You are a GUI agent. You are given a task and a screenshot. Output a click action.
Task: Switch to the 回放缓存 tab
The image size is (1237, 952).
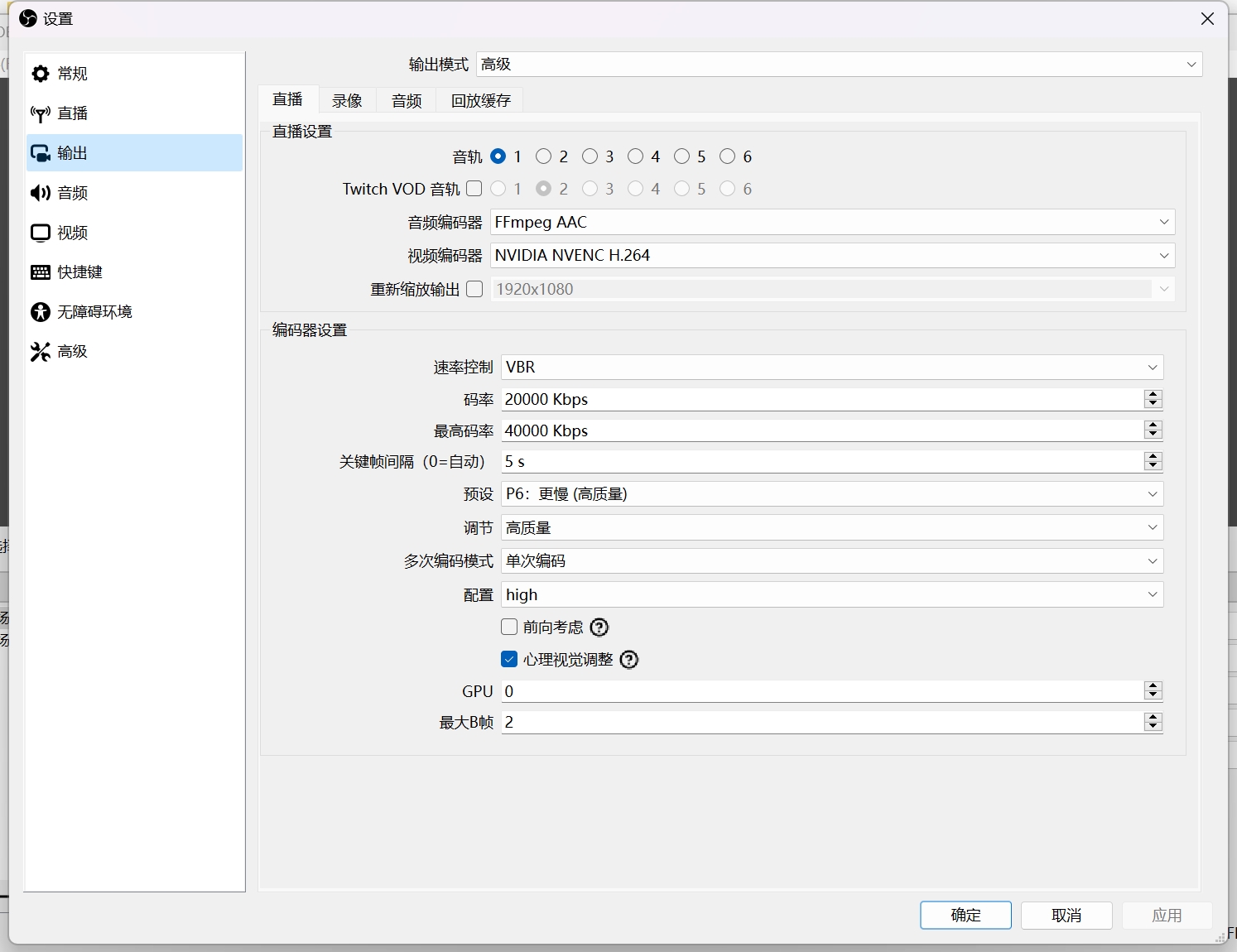tap(480, 100)
